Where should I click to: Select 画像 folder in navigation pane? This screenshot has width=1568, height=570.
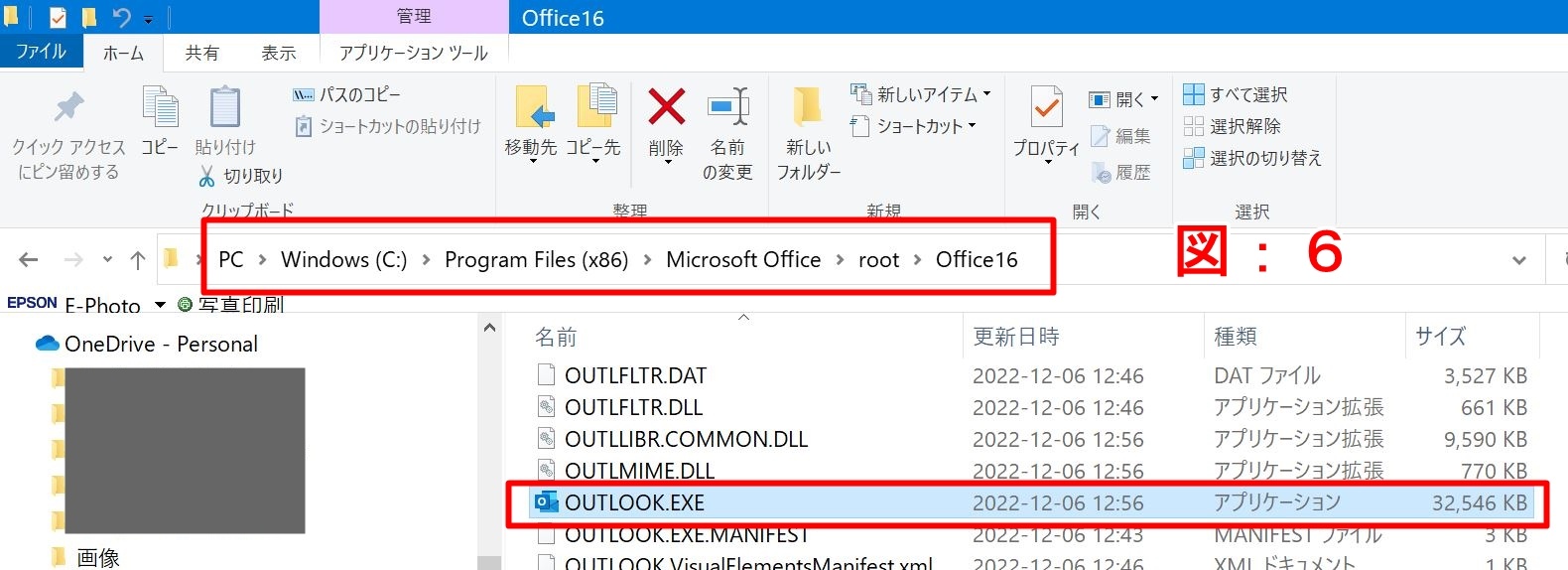tap(85, 557)
